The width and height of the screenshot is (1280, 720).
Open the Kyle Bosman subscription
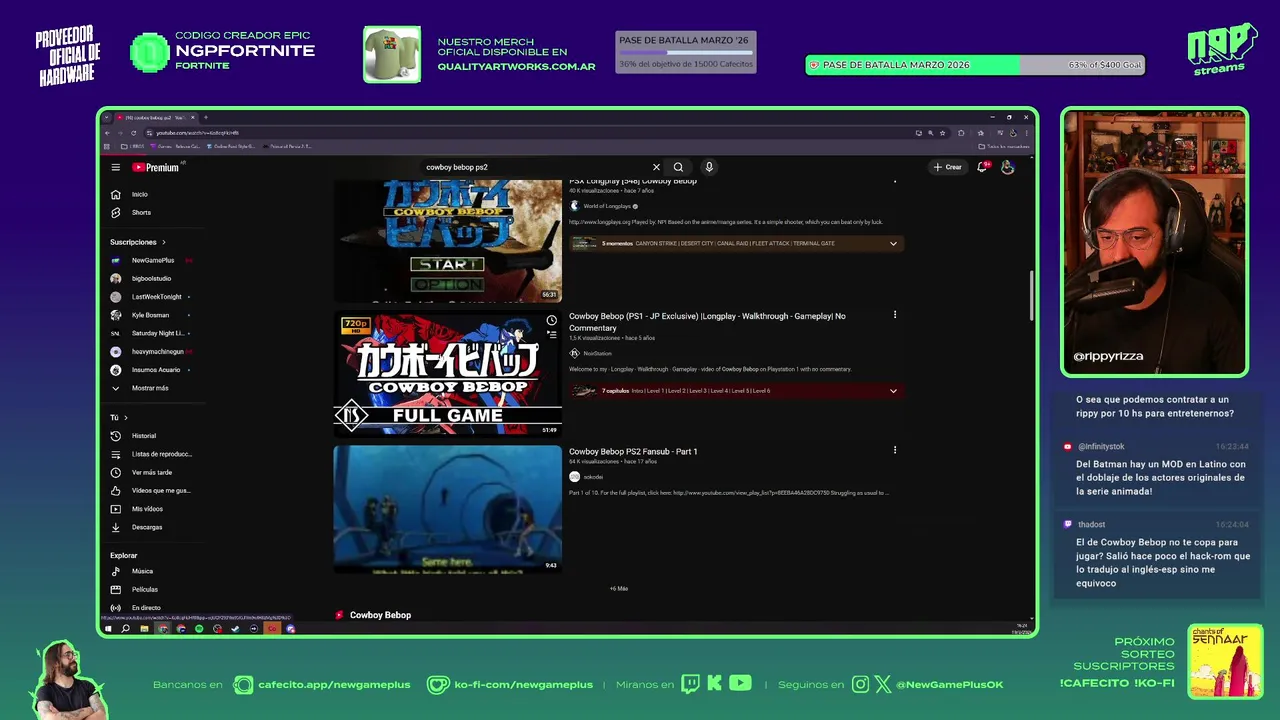click(153, 315)
